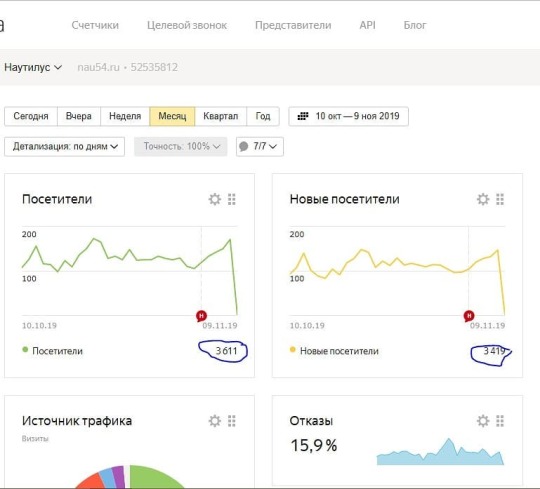Click yellow Новые посетители legend dot
The height and width of the screenshot is (489, 540).
[x=293, y=350]
